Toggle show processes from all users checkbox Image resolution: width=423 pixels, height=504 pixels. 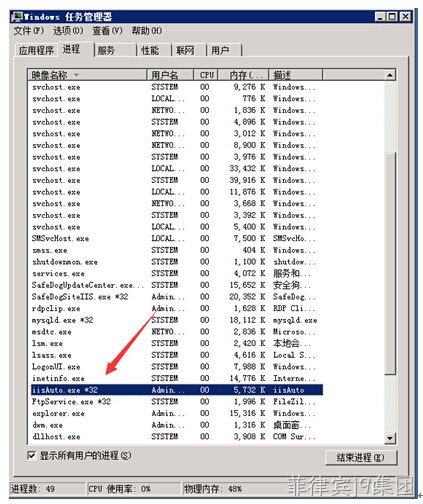click(31, 455)
